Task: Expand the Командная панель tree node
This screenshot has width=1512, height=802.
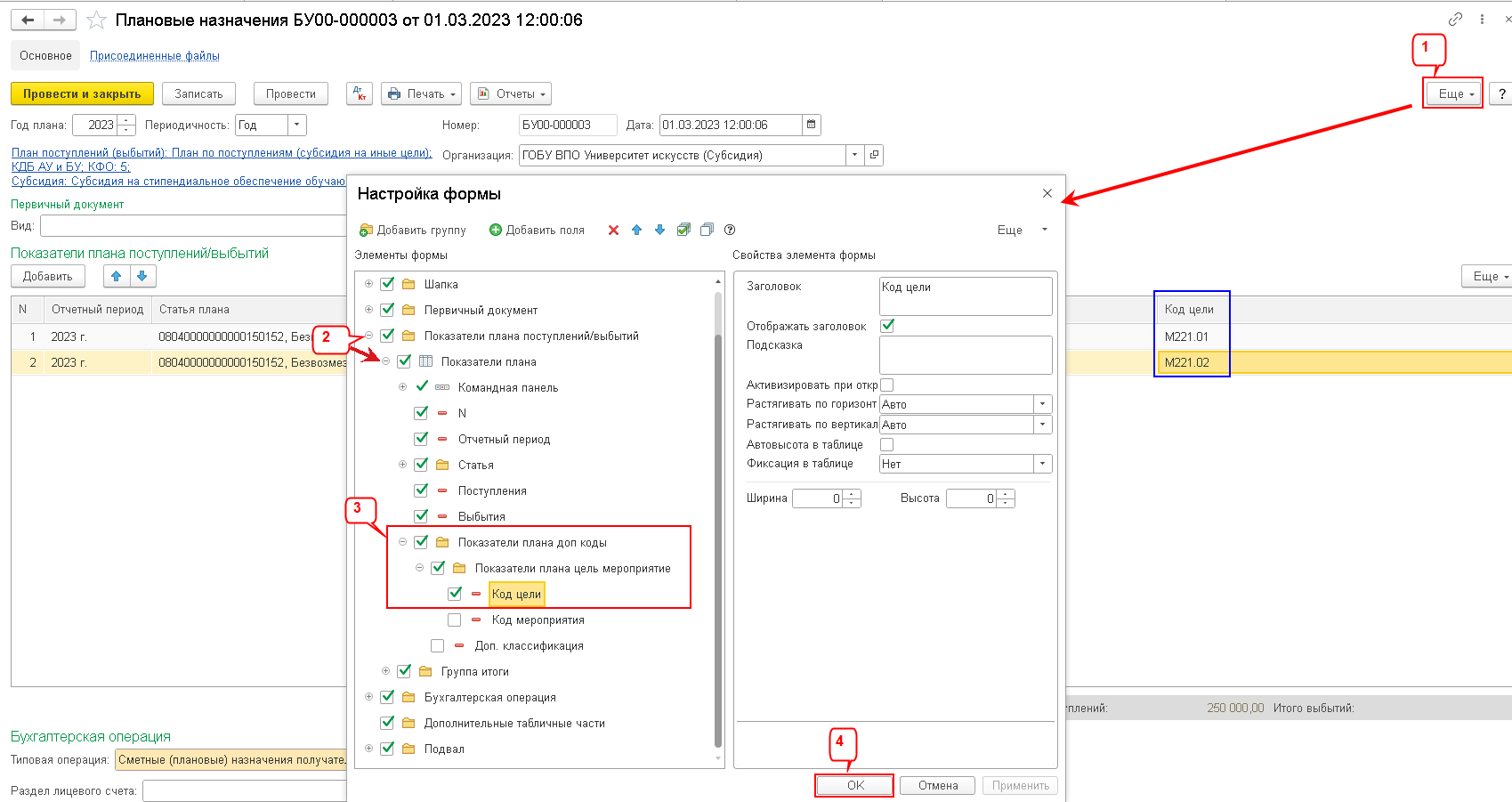Action: pos(402,387)
